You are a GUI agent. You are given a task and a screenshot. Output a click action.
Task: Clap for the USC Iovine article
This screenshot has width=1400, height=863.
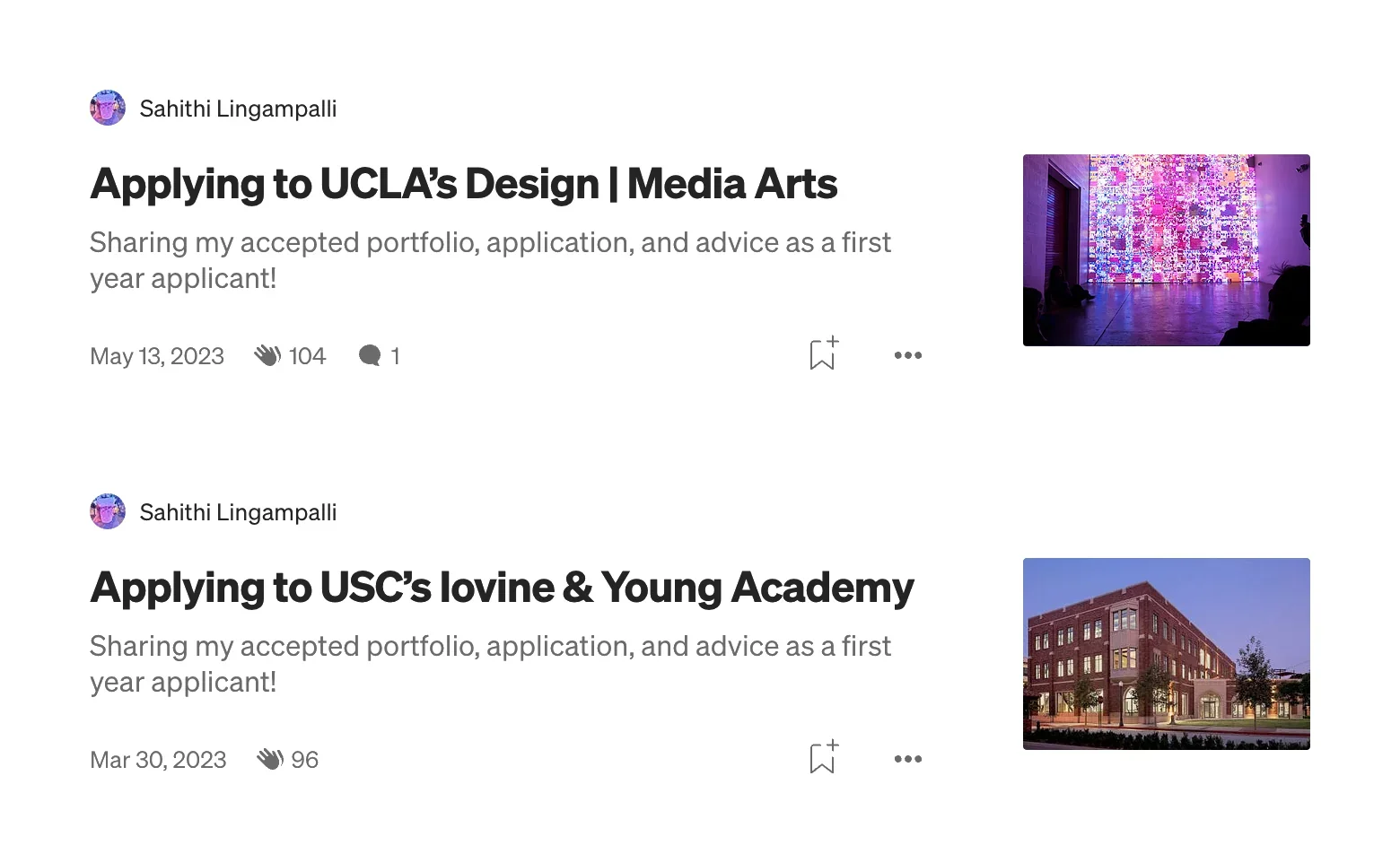[270, 759]
